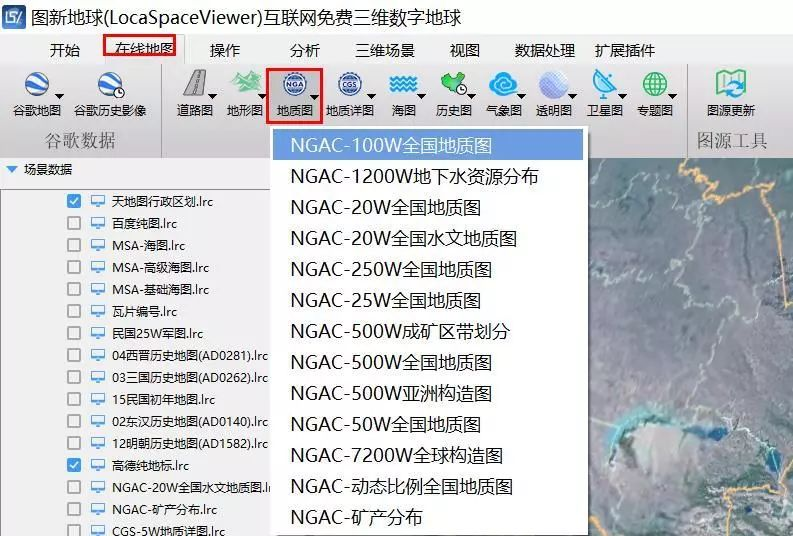Screen dimensions: 793x536
Task: Uncheck the 高德纯地标.lrc layer checkbox
Action: tap(74, 465)
